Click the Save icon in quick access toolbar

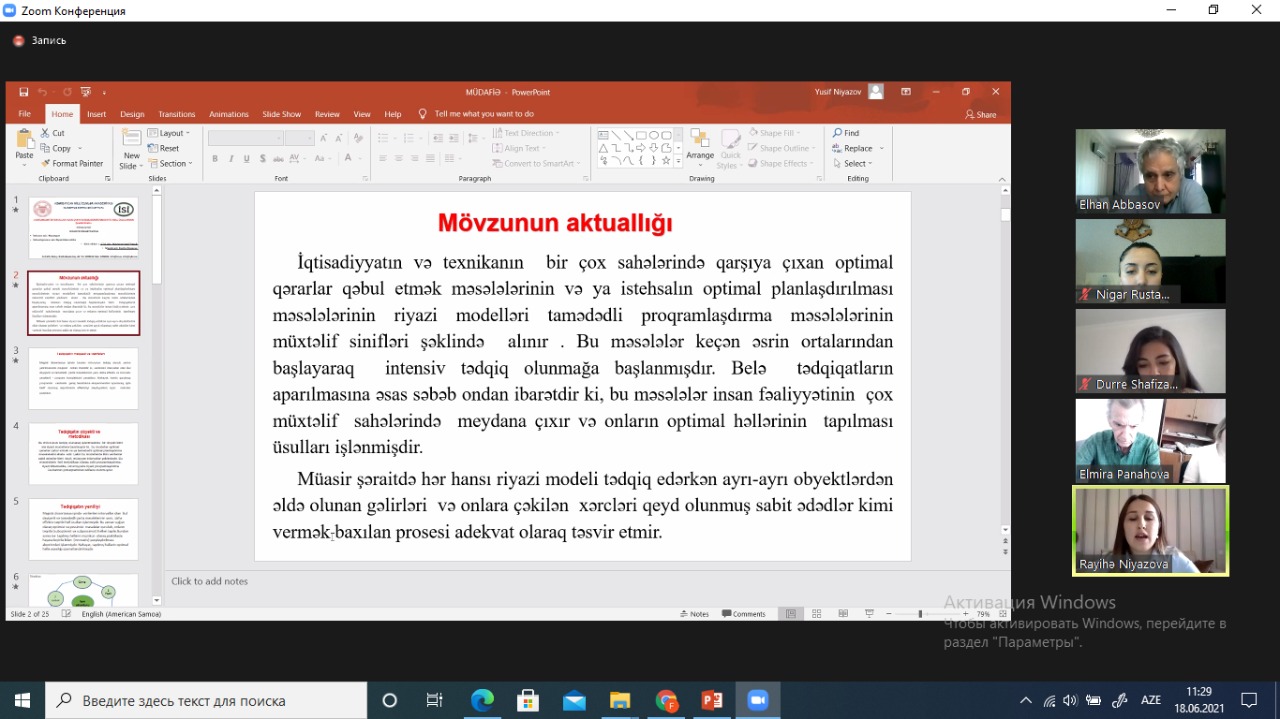(x=24, y=92)
